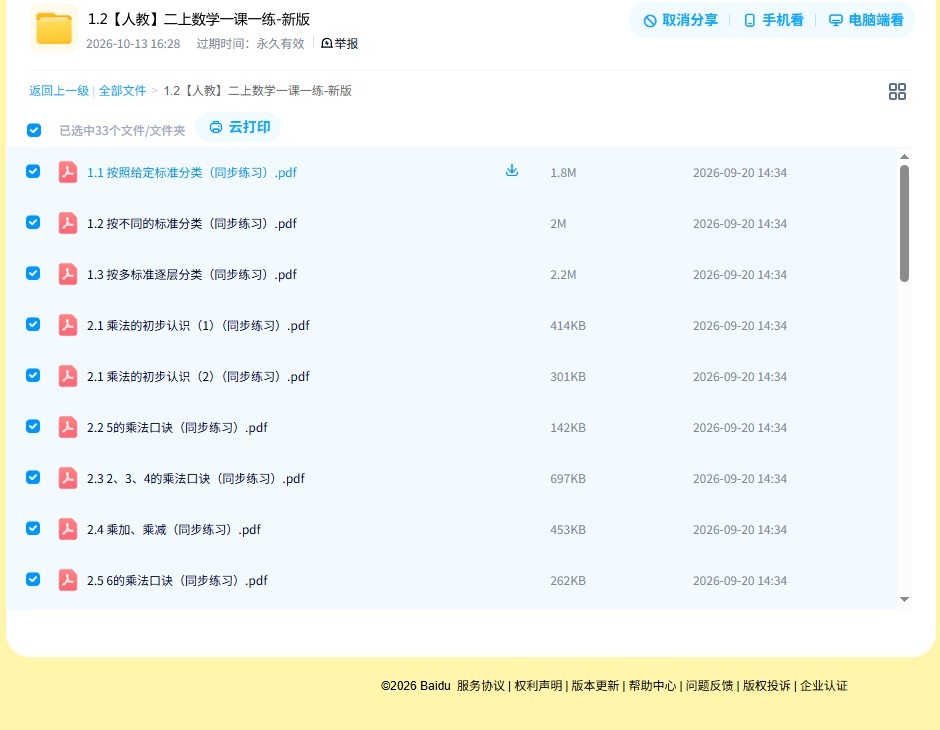The width and height of the screenshot is (940, 730).
Task: Open file 1.1 按照给定标准分类（同步练习）.pdf
Action: tap(192, 173)
